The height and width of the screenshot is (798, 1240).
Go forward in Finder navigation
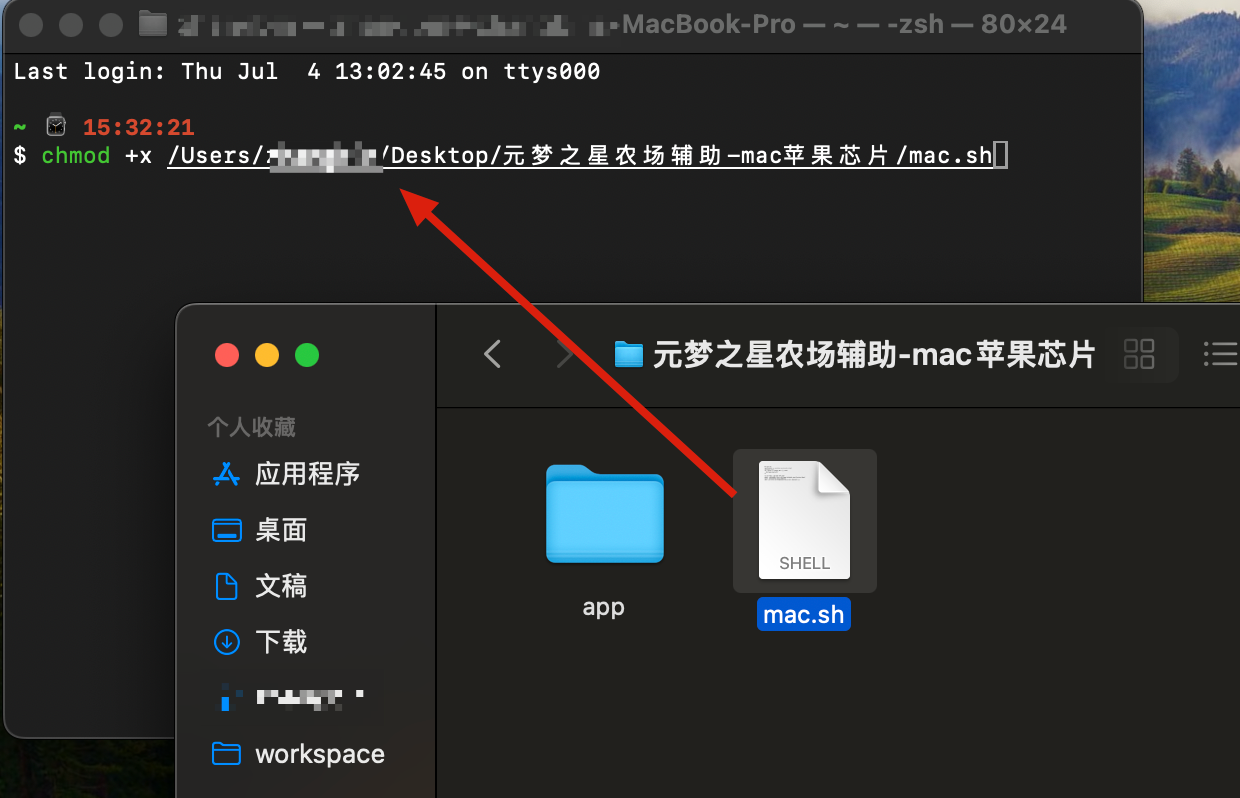pyautogui.click(x=565, y=354)
